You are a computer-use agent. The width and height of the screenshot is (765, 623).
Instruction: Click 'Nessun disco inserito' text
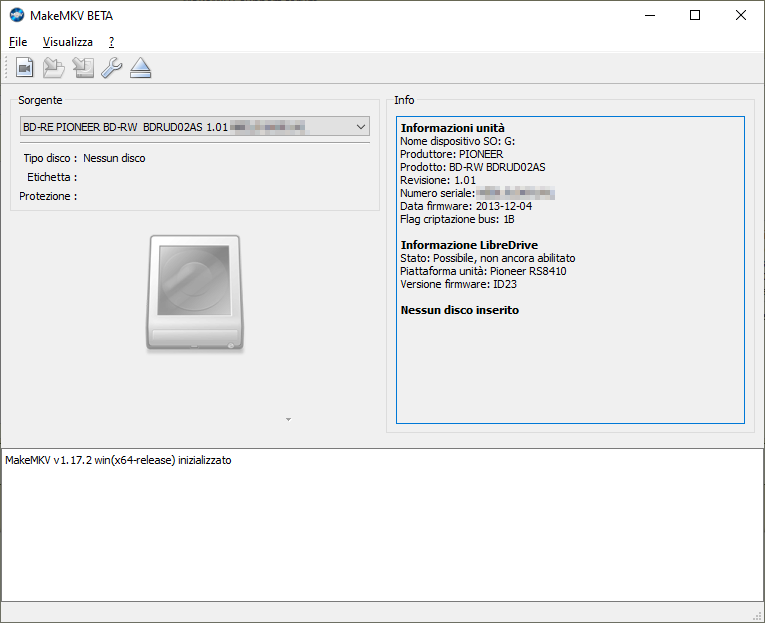[x=460, y=310]
